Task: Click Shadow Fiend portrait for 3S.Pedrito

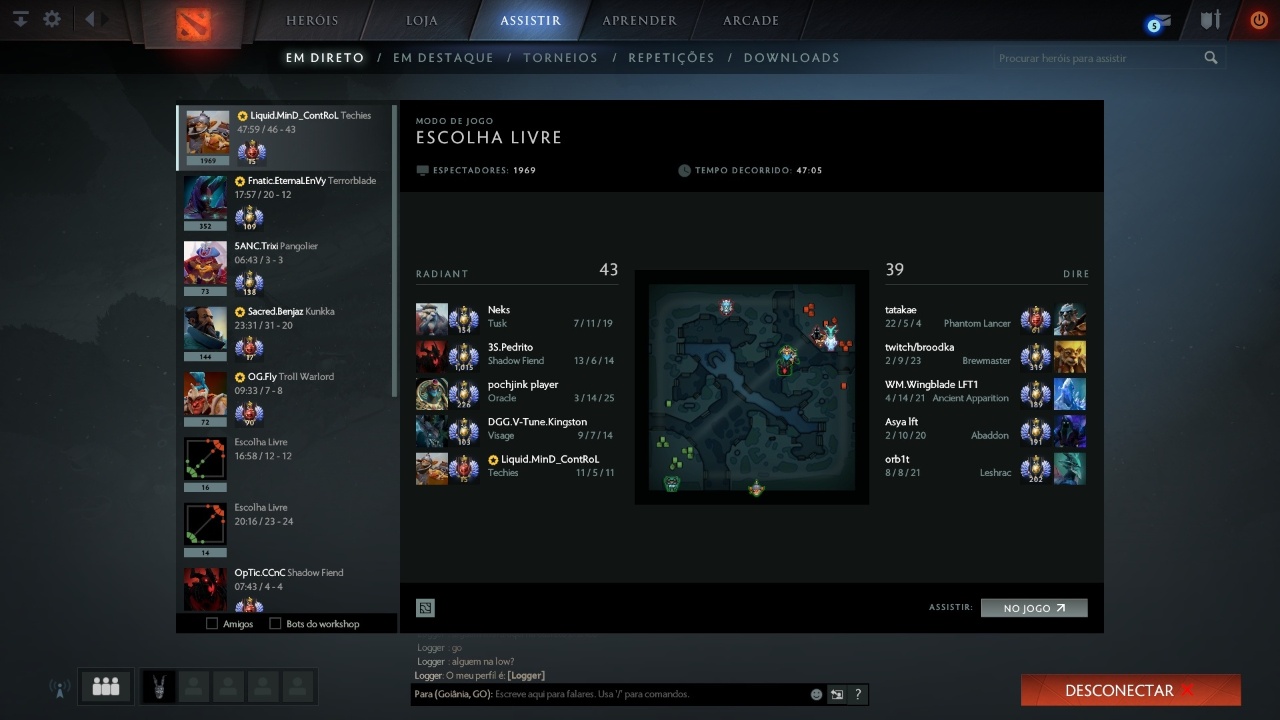Action: 432,356
